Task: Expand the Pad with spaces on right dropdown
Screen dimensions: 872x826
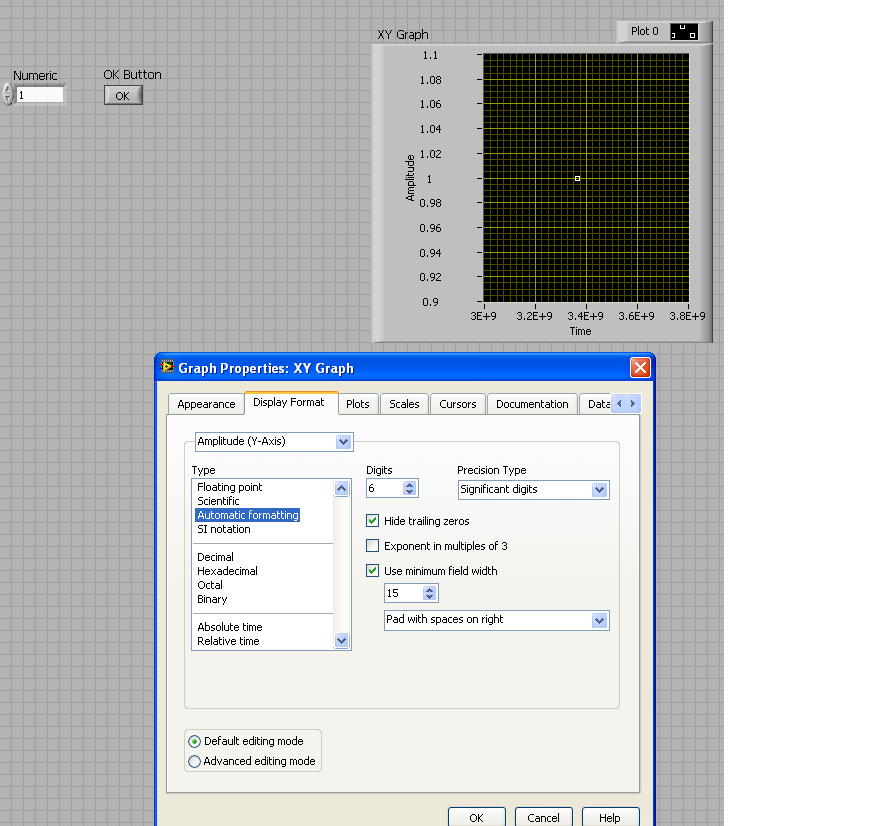Action: point(599,620)
